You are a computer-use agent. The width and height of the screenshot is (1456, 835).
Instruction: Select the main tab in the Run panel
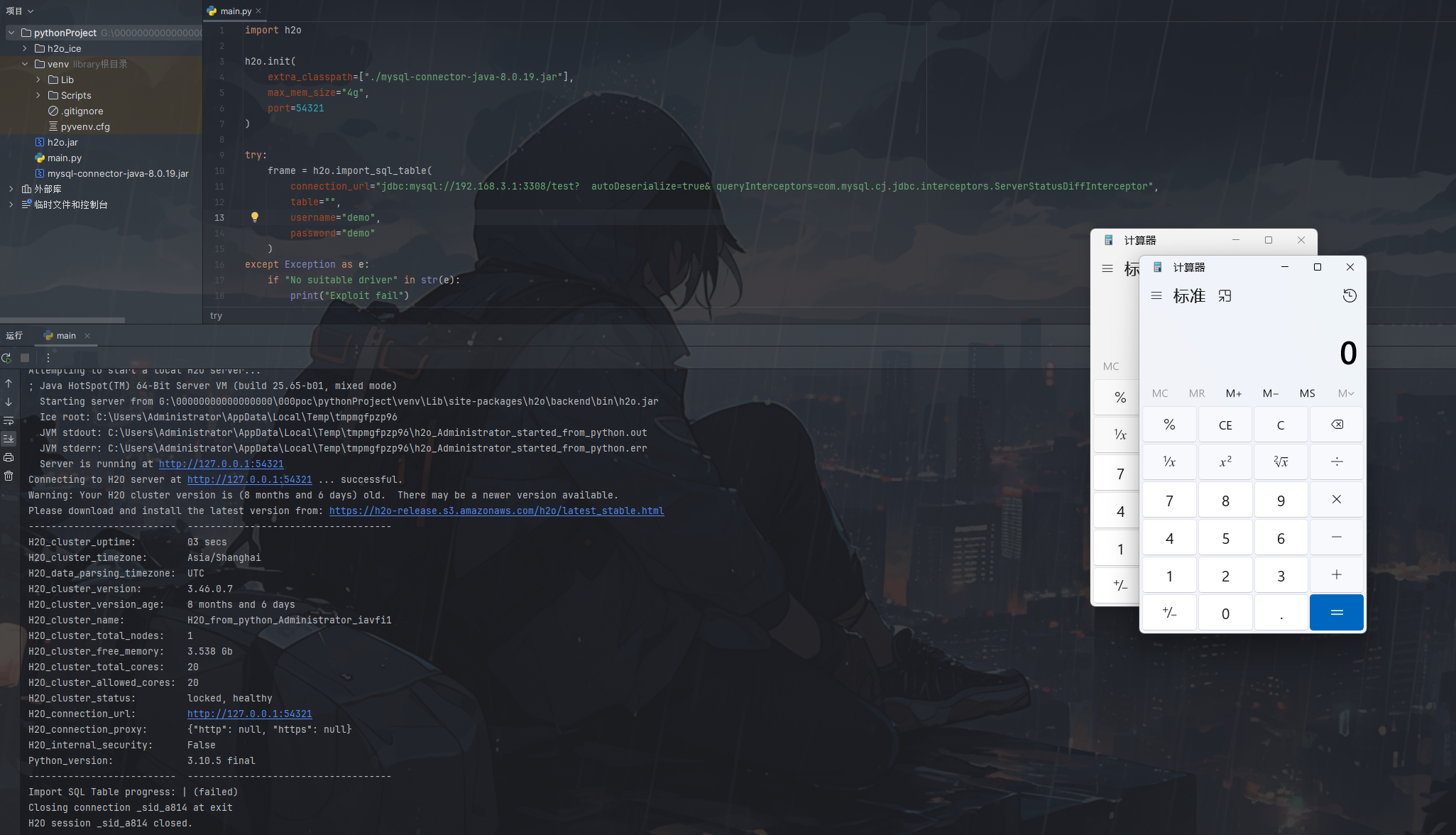[x=65, y=336]
